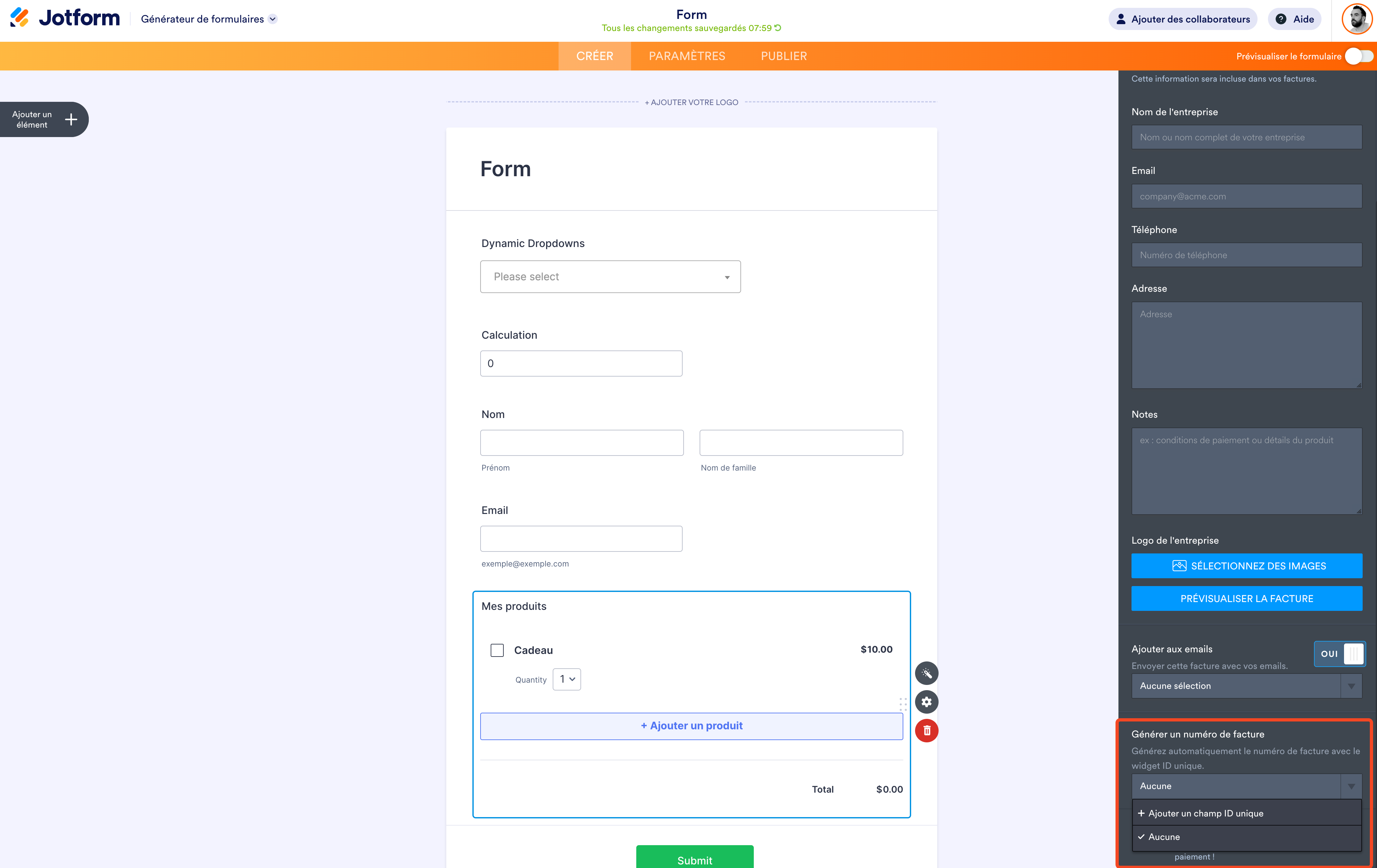Tick the Cadeau product checkbox
This screenshot has width=1377, height=868.
(497, 650)
